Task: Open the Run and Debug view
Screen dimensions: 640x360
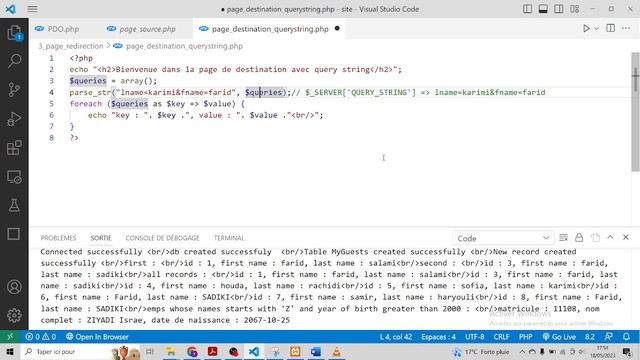Action: [x=14, y=119]
